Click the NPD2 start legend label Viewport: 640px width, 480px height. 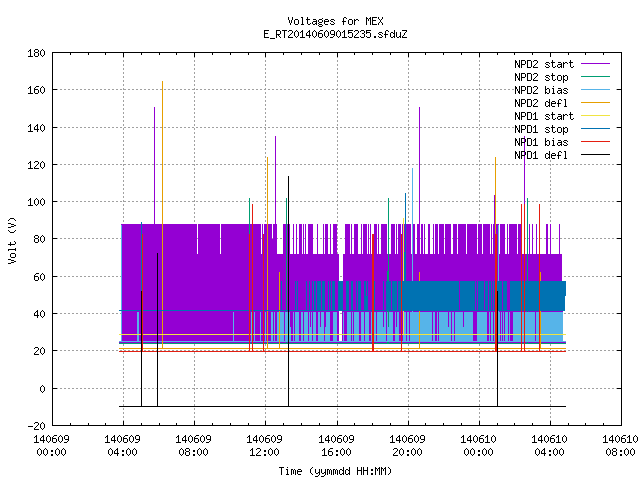tap(544, 64)
